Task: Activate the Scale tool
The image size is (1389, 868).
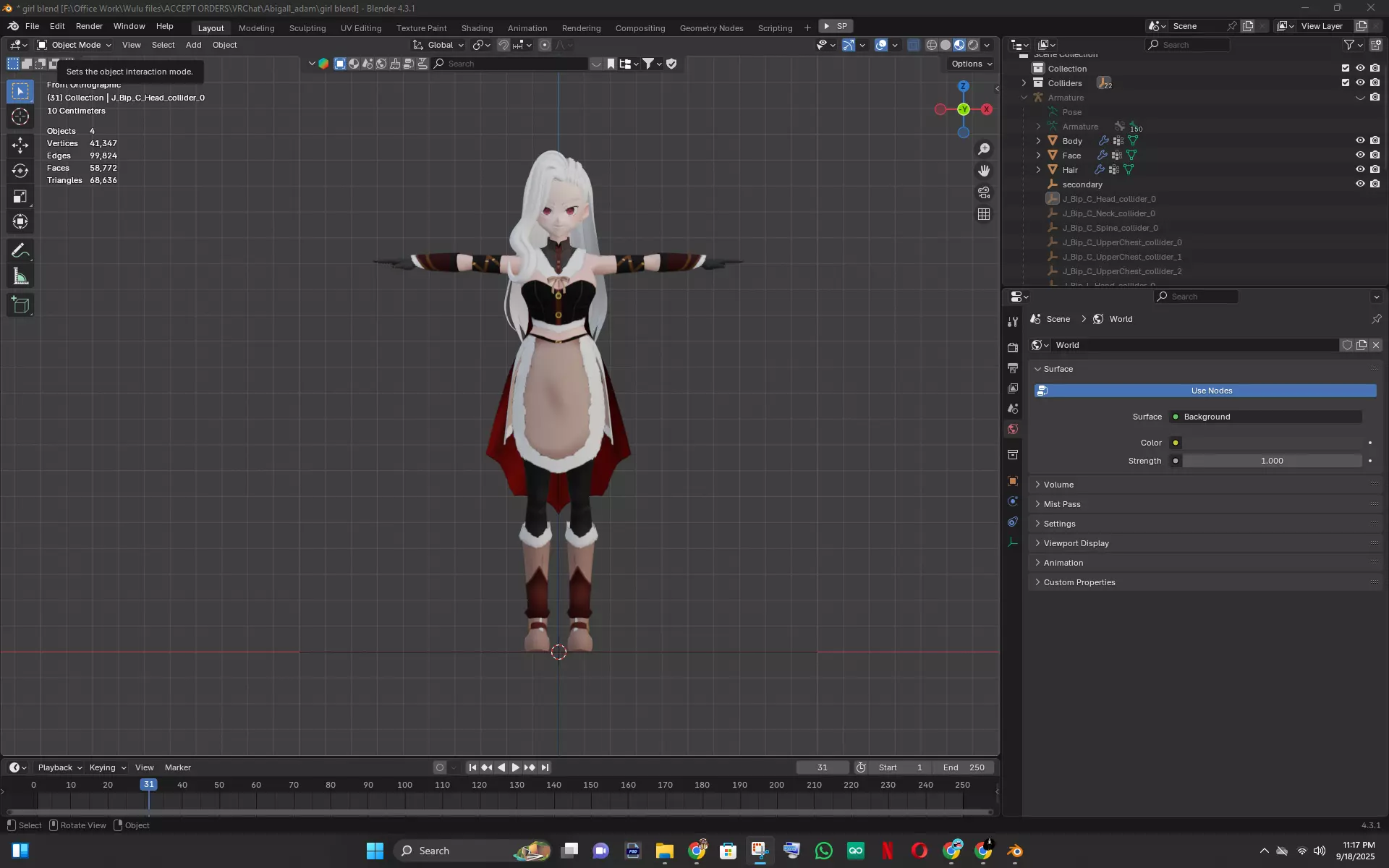Action: coord(20,196)
